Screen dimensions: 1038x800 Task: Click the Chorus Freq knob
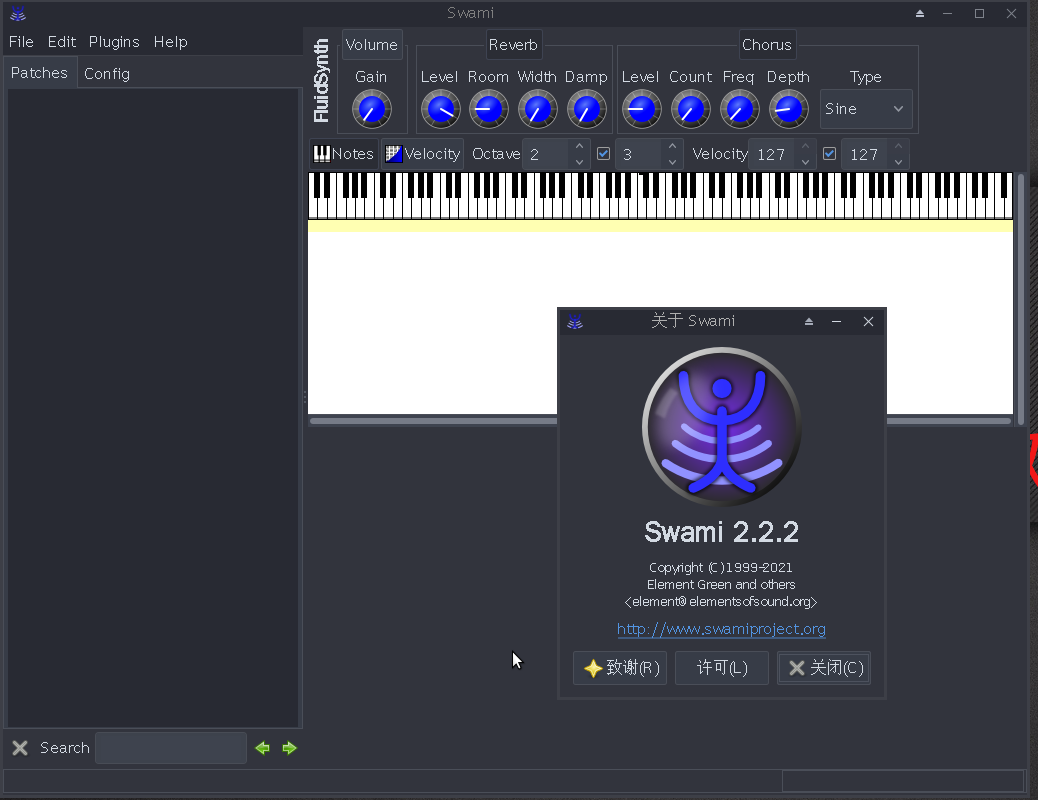739,109
